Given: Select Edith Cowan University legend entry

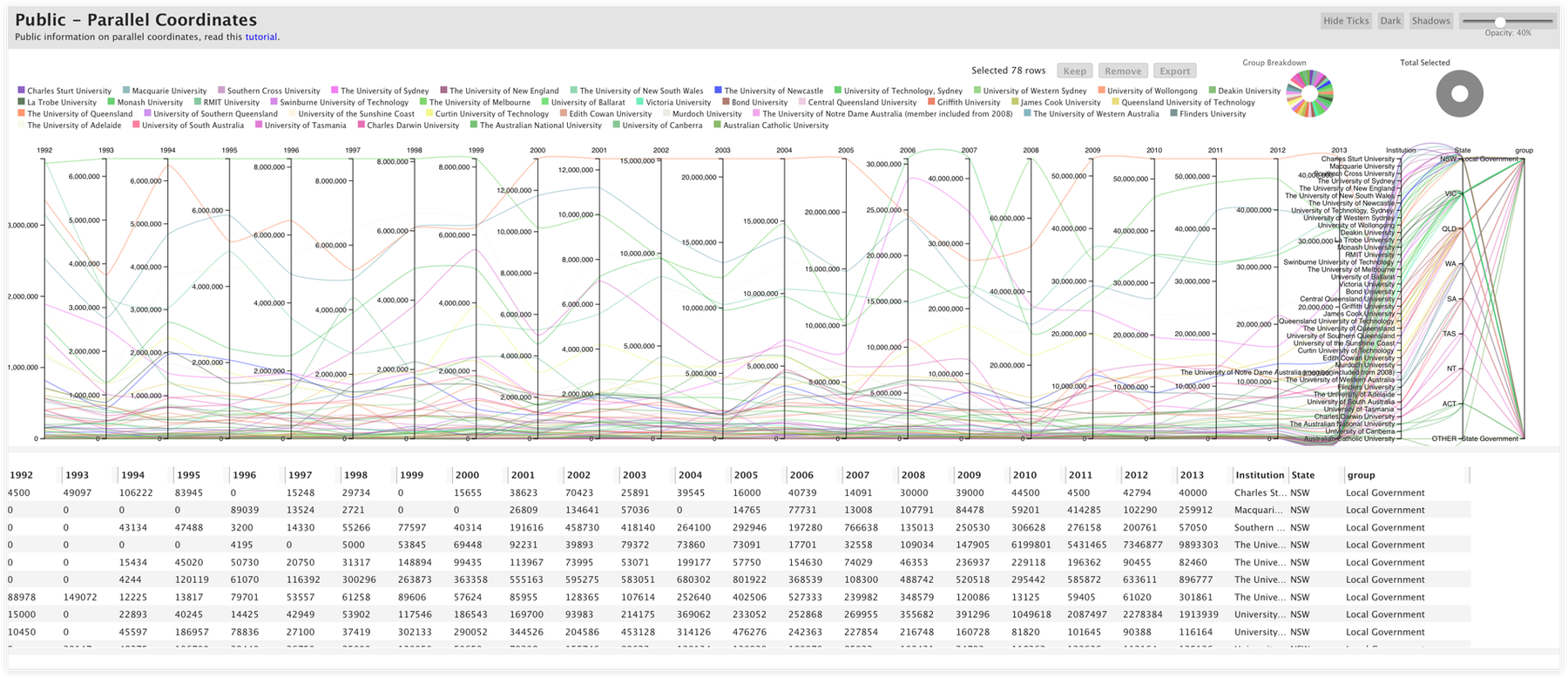Looking at the screenshot, I should click(605, 113).
